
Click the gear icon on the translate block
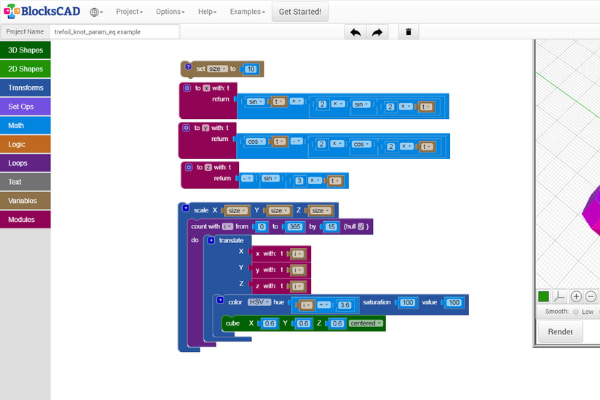(211, 241)
